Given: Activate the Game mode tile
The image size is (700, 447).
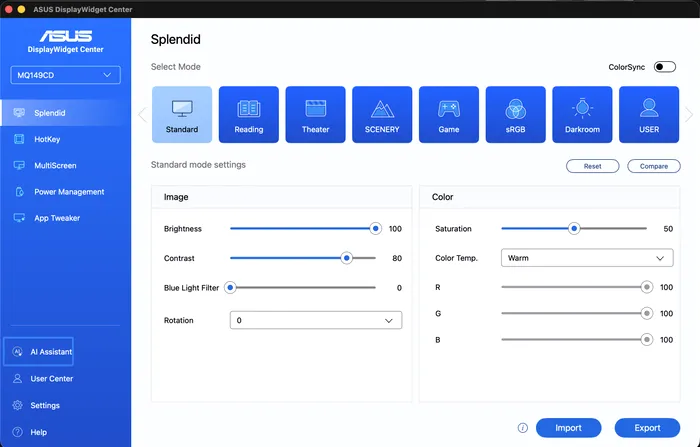Looking at the screenshot, I should click(x=449, y=115).
